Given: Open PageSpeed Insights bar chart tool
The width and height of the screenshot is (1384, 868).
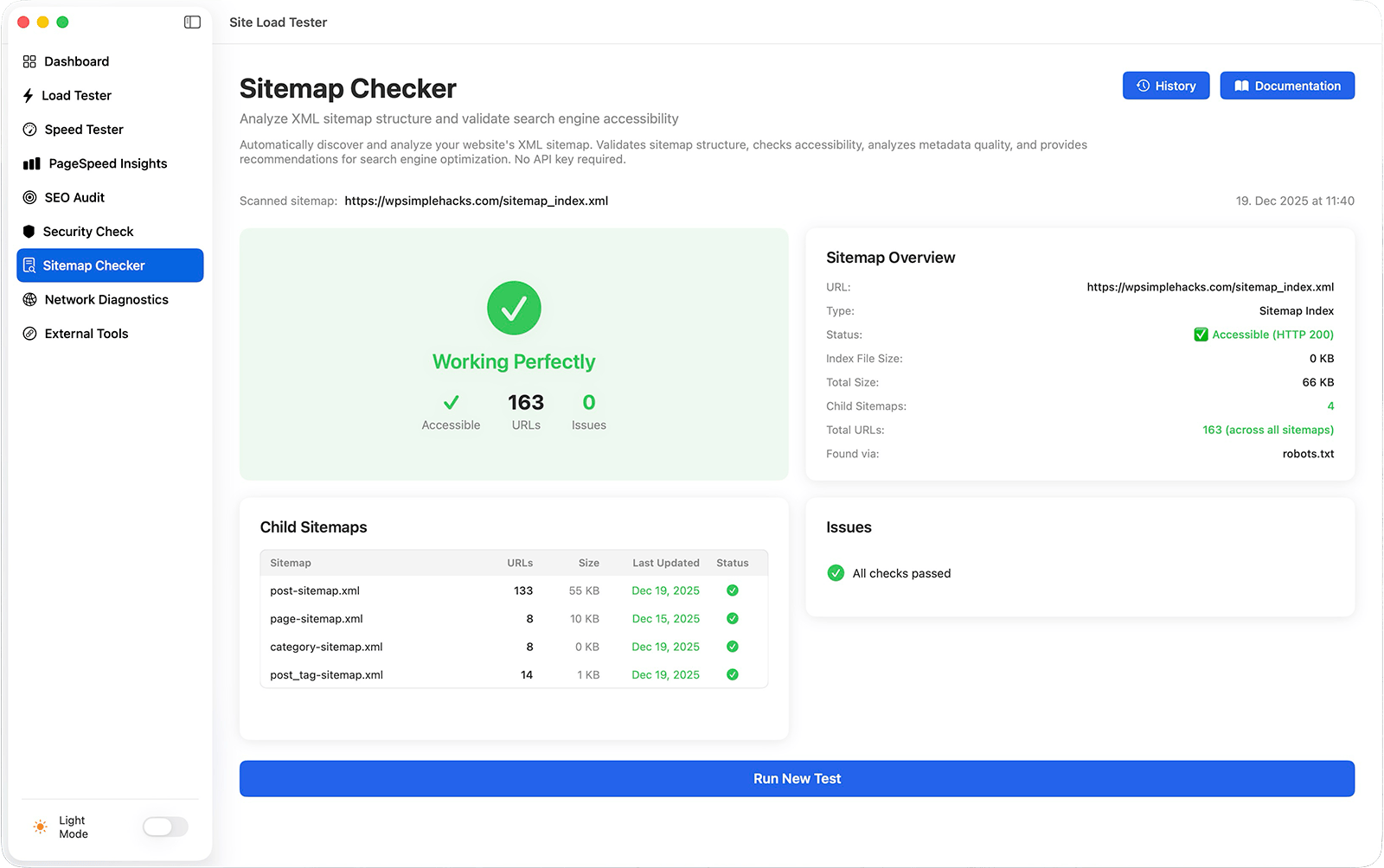Looking at the screenshot, I should (29, 163).
